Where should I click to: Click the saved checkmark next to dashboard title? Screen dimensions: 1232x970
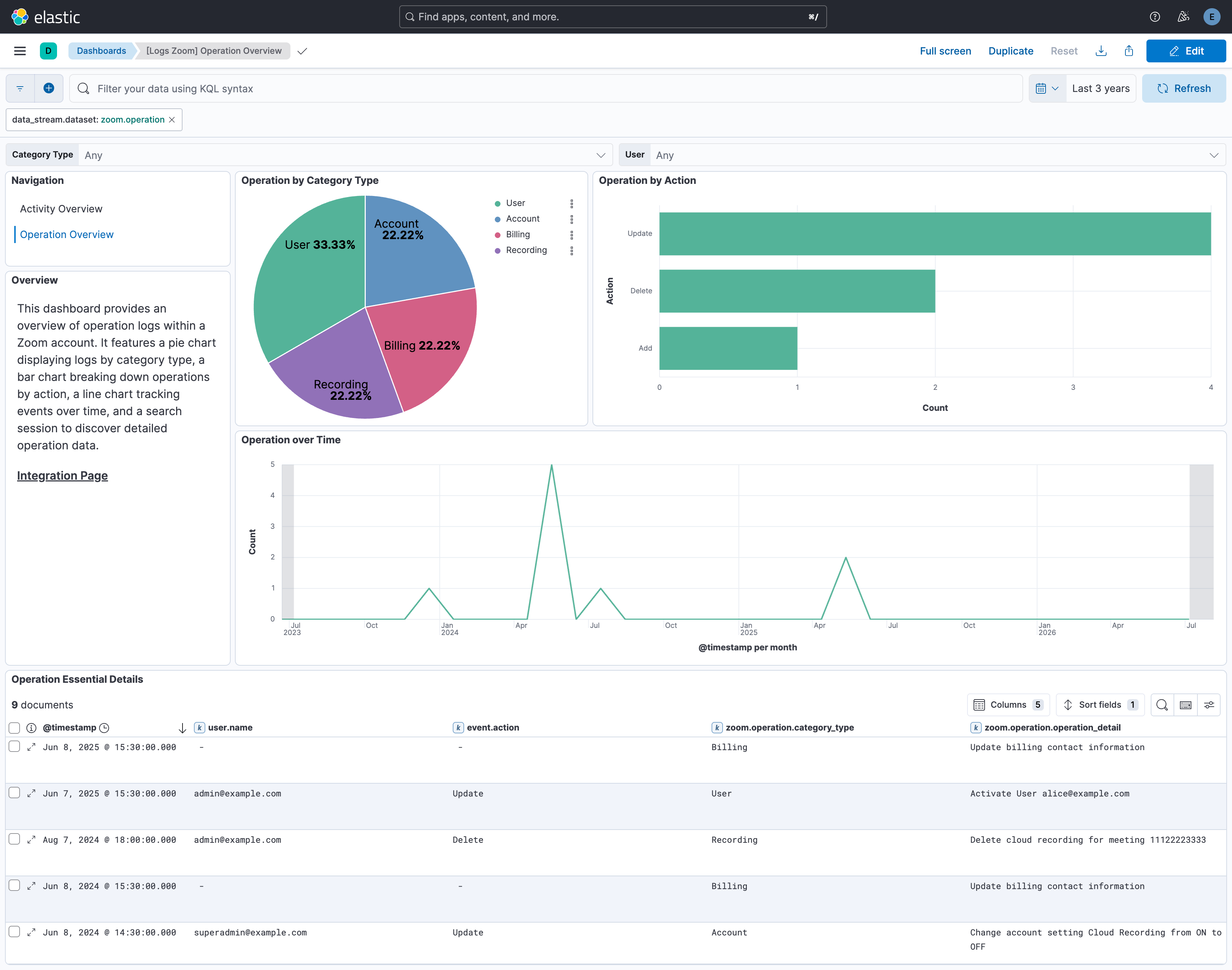tap(302, 51)
